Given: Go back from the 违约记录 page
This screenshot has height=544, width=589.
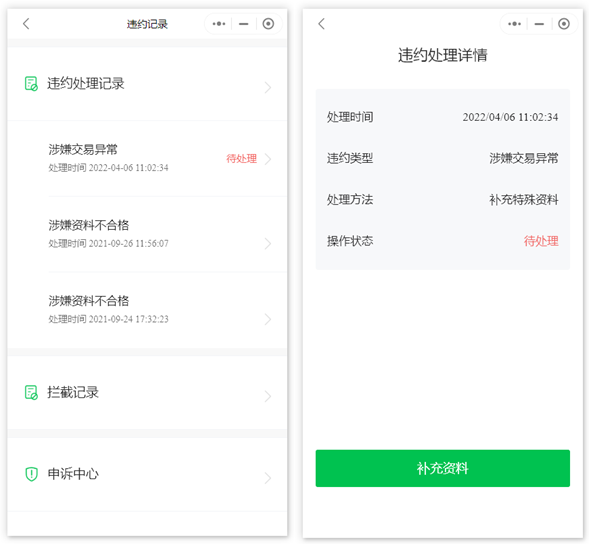Looking at the screenshot, I should [26, 24].
